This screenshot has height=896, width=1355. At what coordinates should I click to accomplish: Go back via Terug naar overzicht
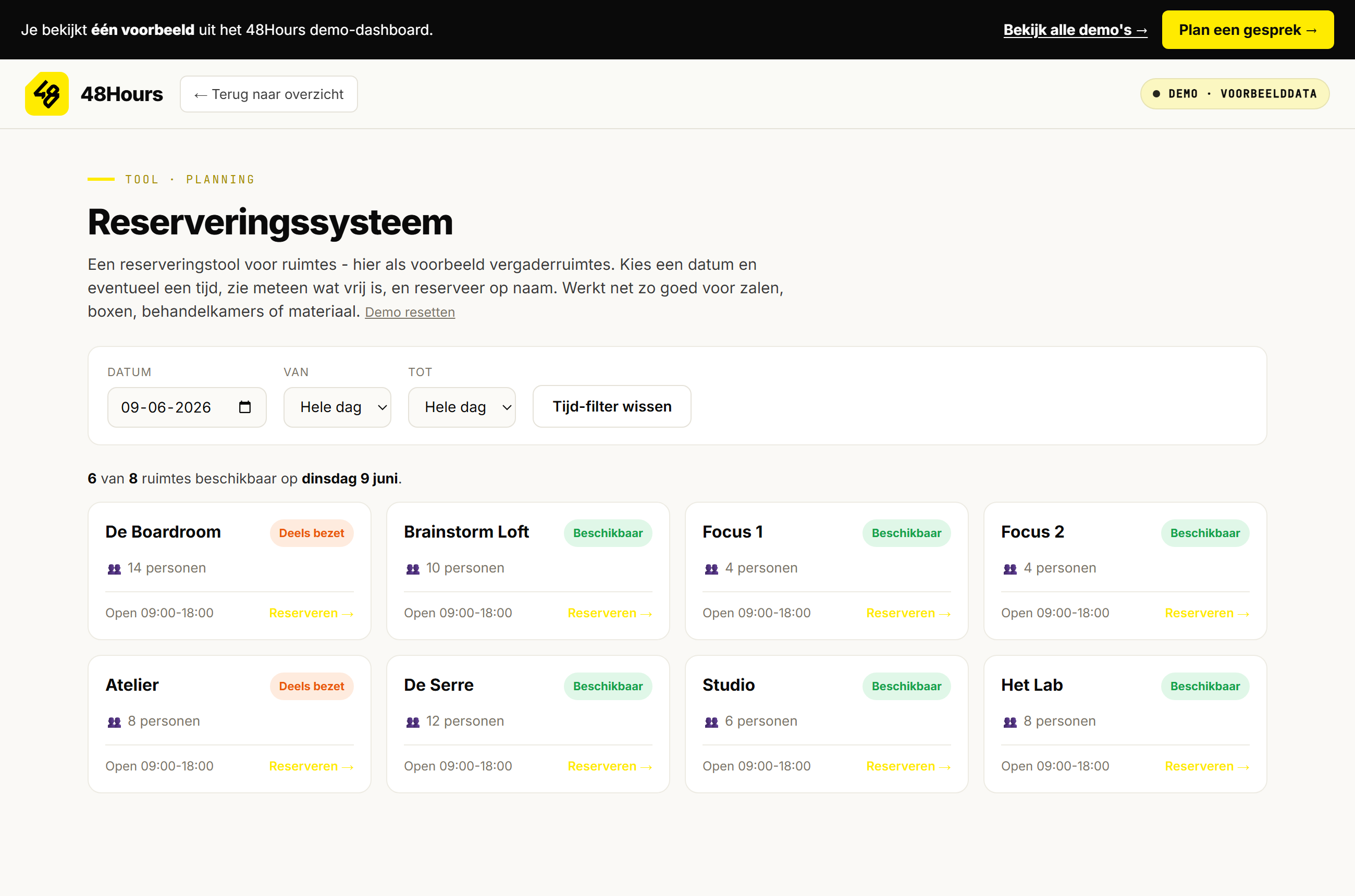coord(269,94)
